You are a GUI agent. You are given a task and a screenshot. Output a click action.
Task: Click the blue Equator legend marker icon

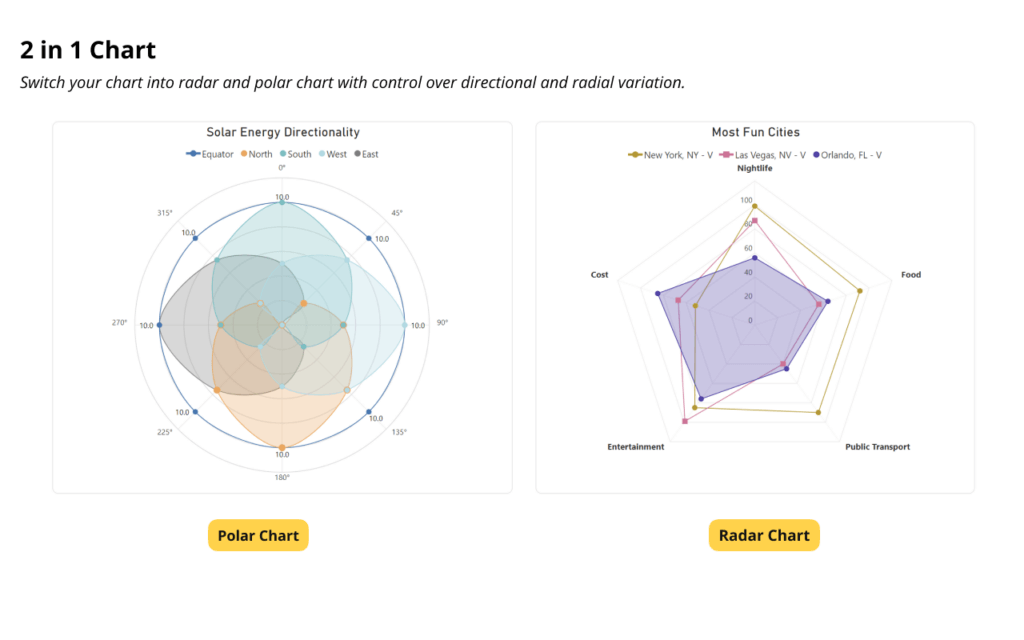click(x=193, y=154)
